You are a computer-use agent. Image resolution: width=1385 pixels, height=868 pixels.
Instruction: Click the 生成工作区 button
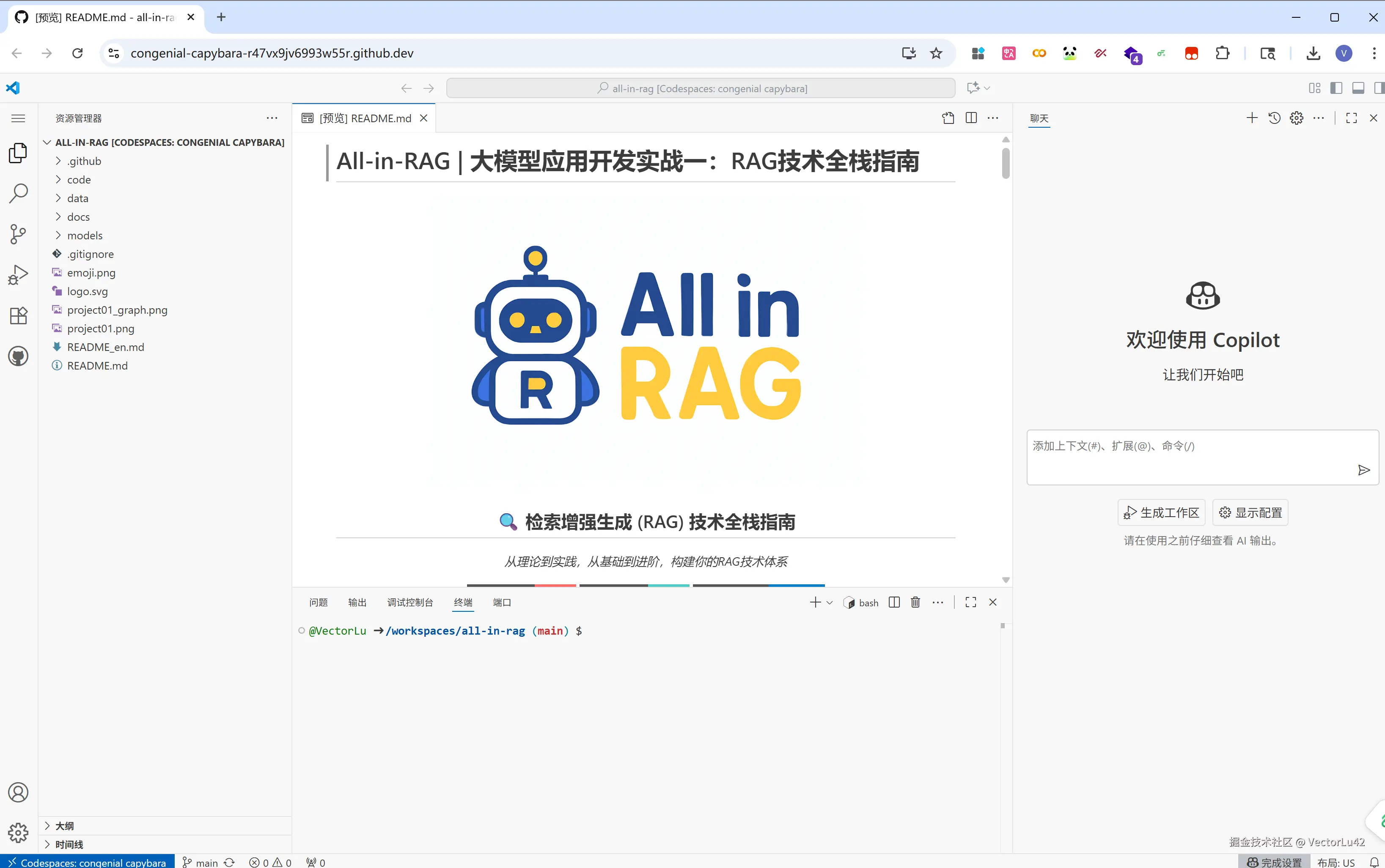[x=1160, y=512]
